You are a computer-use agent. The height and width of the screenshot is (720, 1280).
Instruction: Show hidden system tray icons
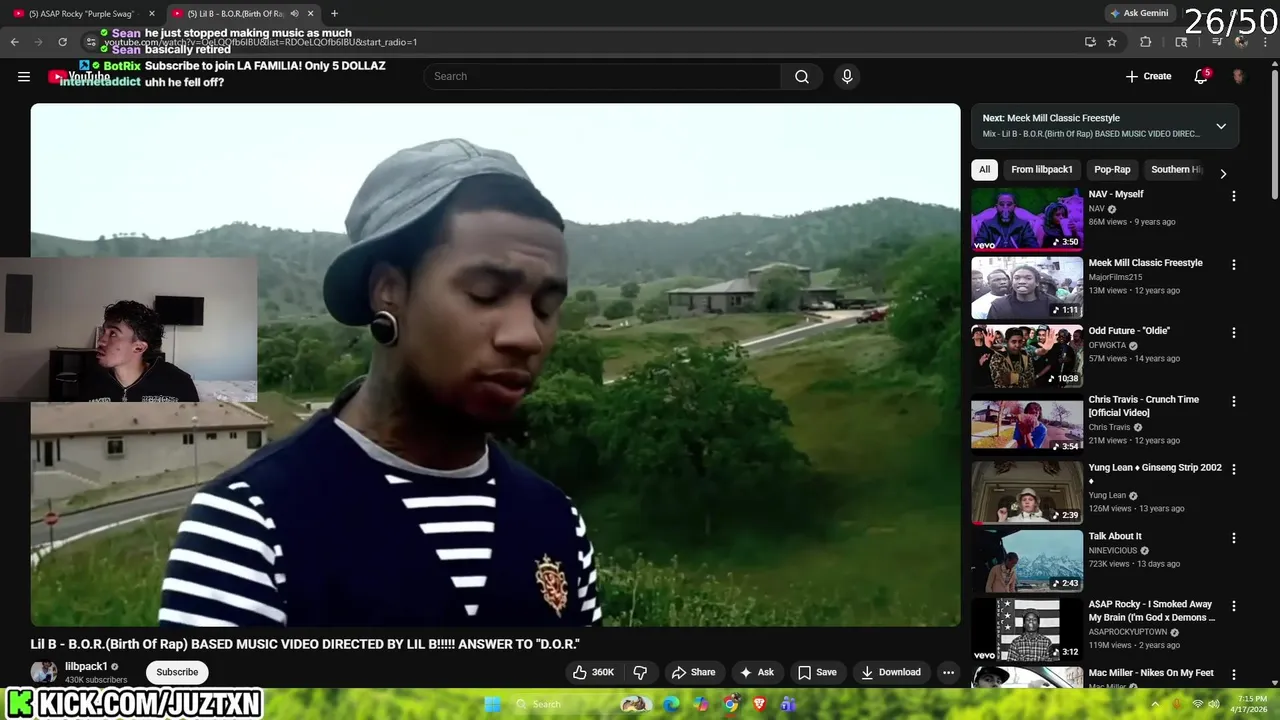point(1155,704)
